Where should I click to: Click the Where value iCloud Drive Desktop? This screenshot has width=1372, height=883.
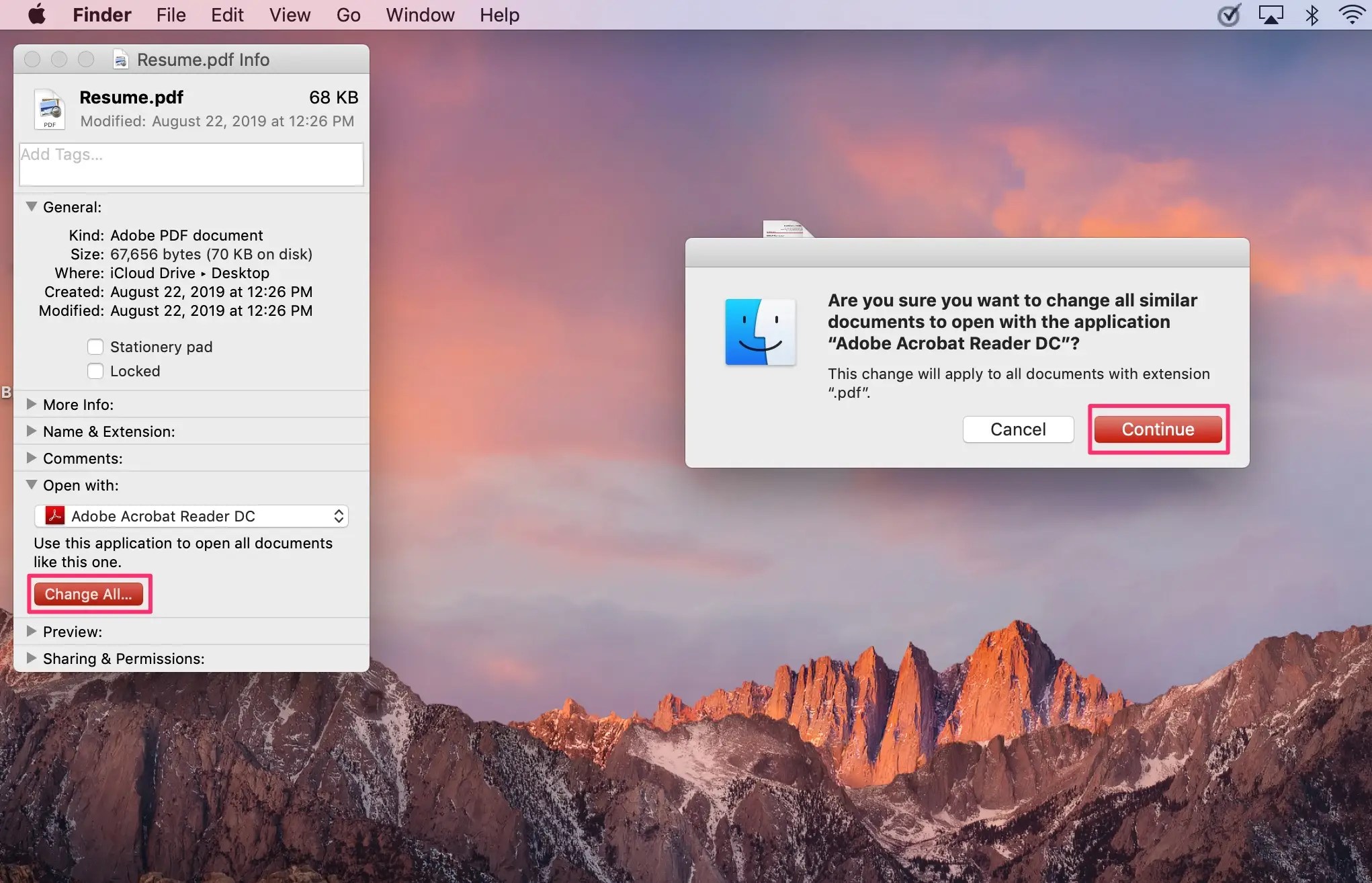pyautogui.click(x=189, y=273)
